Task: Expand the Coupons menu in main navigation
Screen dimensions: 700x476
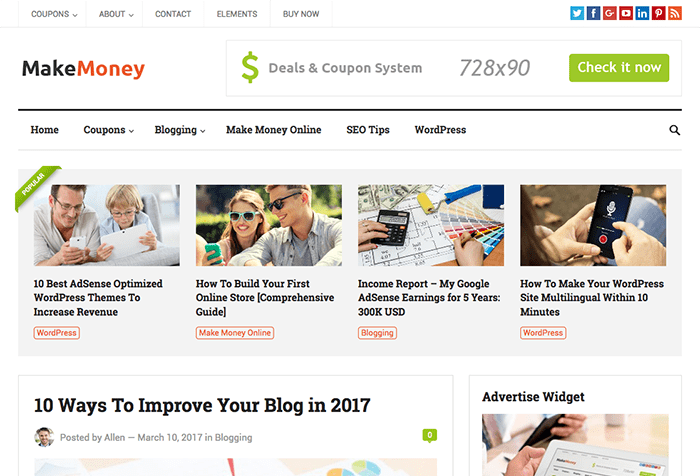Action: pos(108,130)
